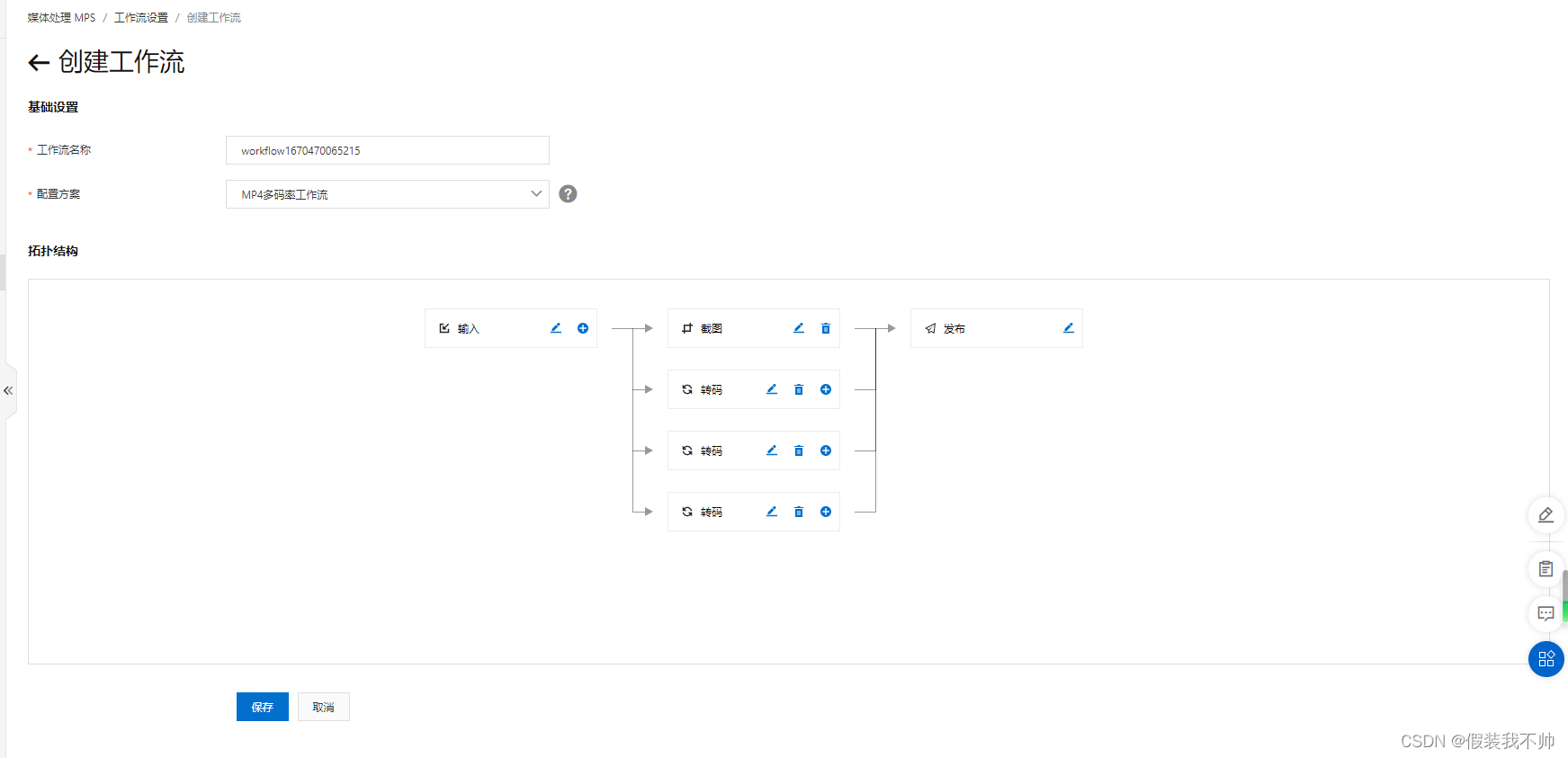Delete the 截图 node with trash icon
This screenshot has height=758, width=1568.
tap(826, 328)
